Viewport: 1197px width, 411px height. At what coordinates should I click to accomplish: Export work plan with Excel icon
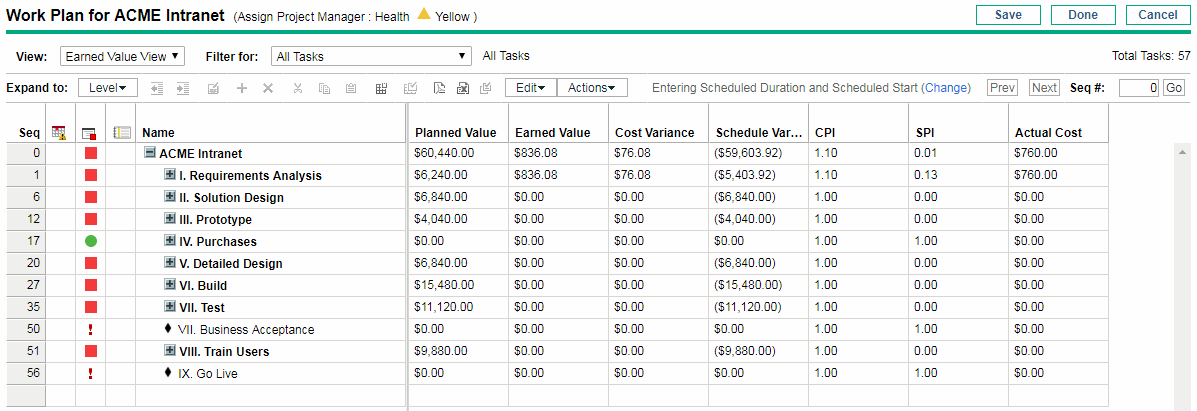tap(463, 88)
